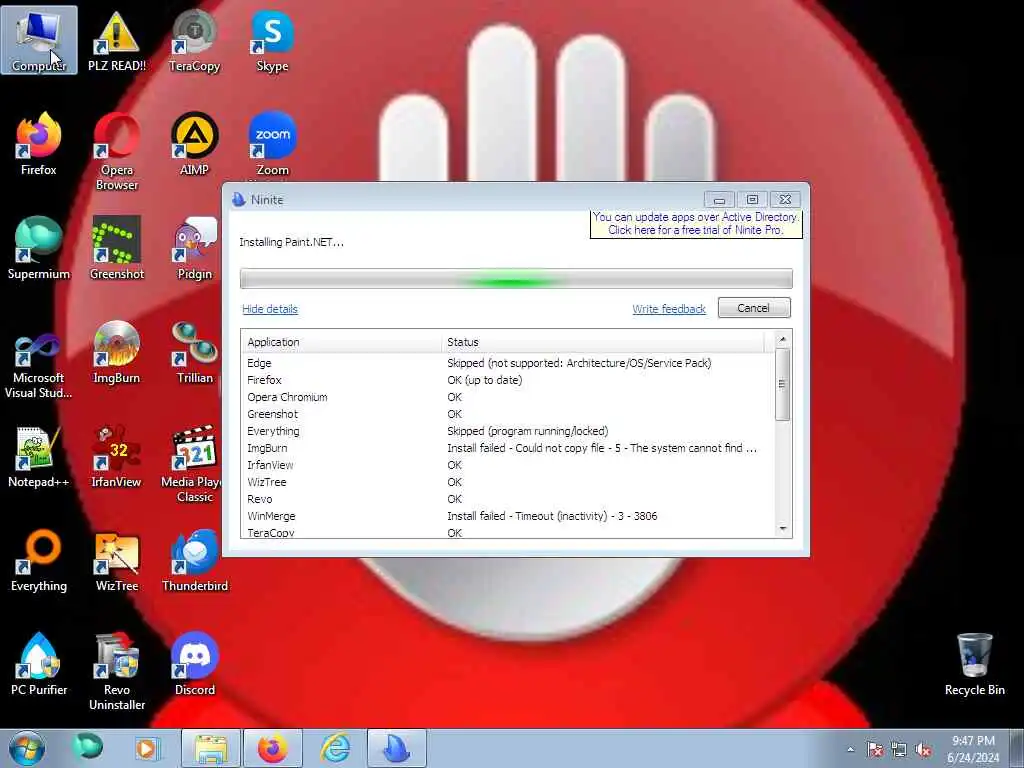Viewport: 1024px width, 768px height.
Task: Open the Action Center flag tray icon
Action: 874,749
